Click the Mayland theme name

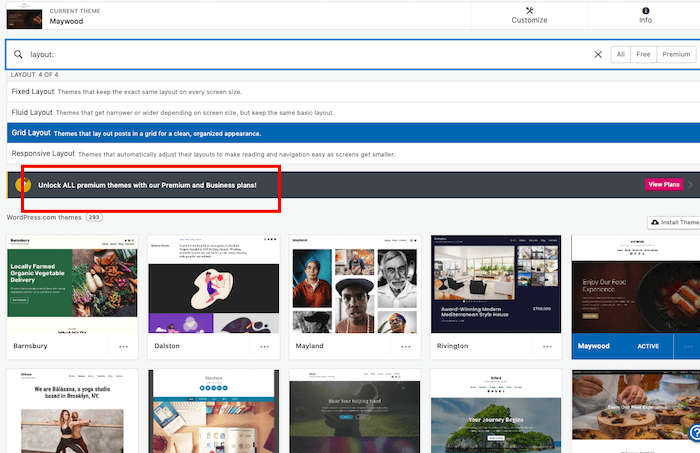point(309,346)
